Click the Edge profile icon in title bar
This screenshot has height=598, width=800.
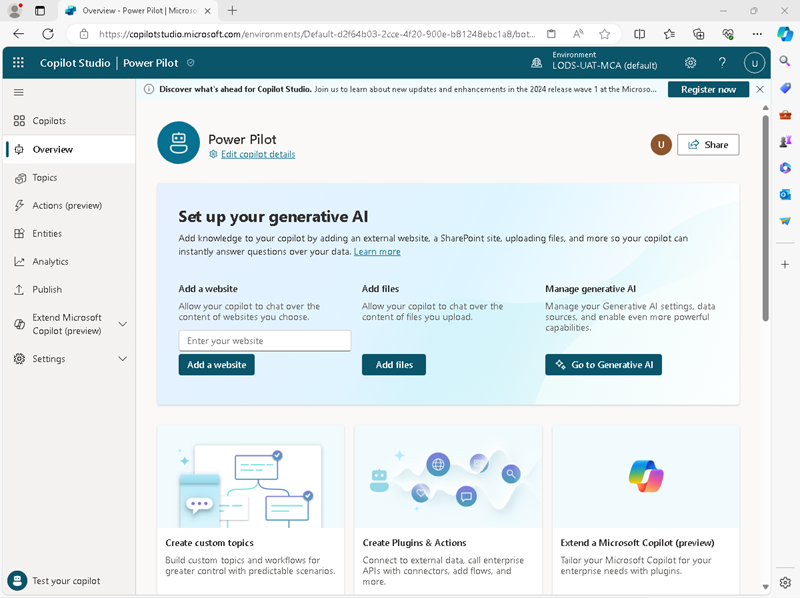(15, 10)
